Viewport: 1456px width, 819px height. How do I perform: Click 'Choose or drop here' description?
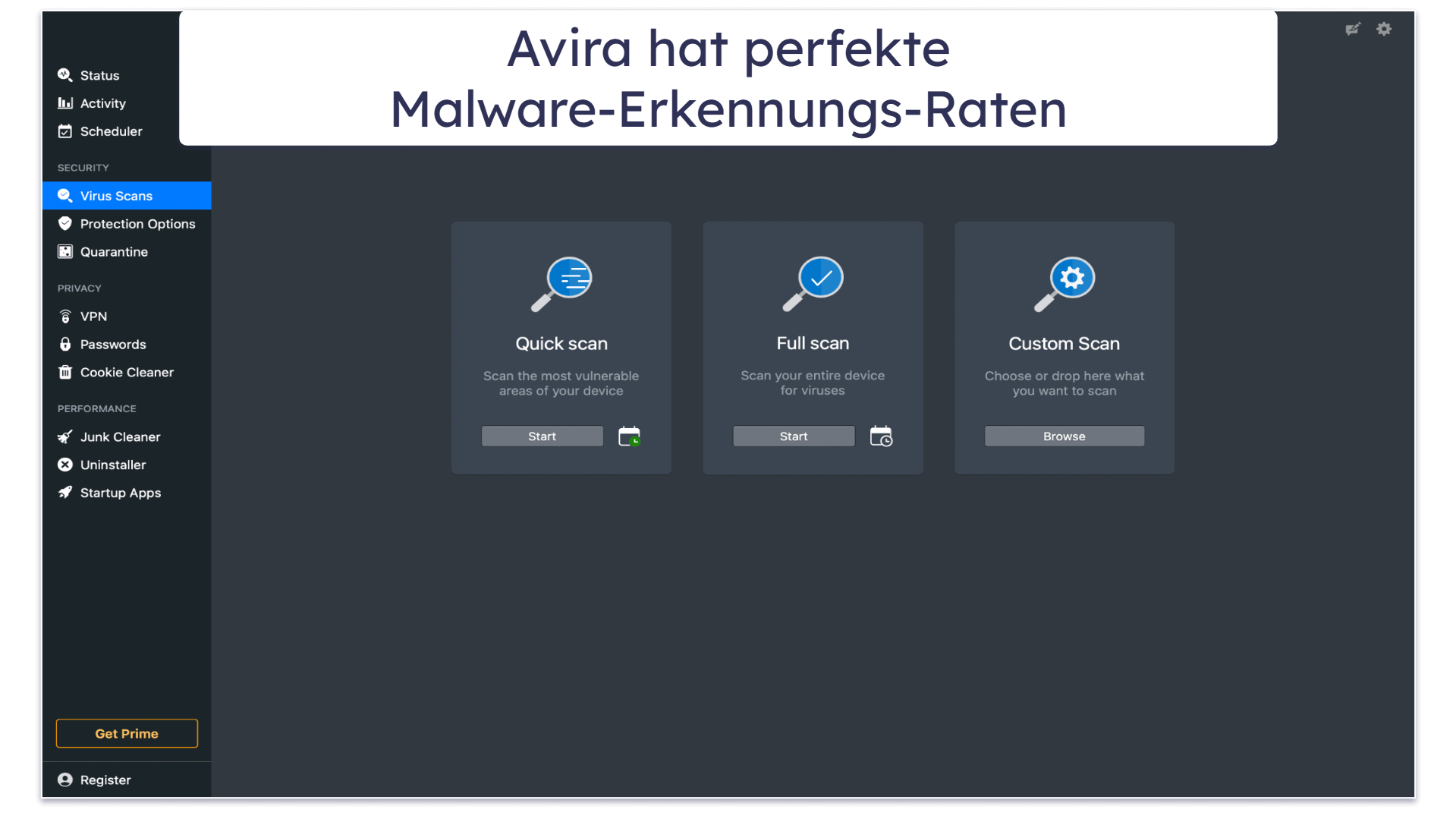(x=1064, y=383)
